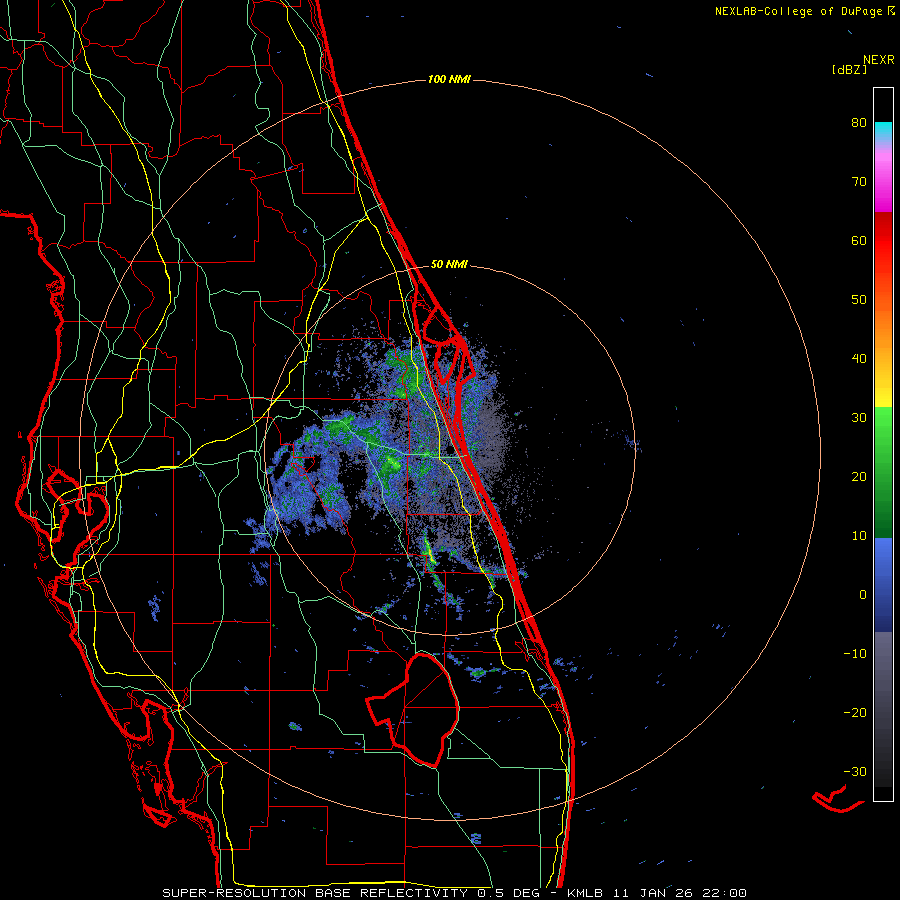Click the 50 NMI range ring label
Screen dimensions: 900x900
pos(449,265)
